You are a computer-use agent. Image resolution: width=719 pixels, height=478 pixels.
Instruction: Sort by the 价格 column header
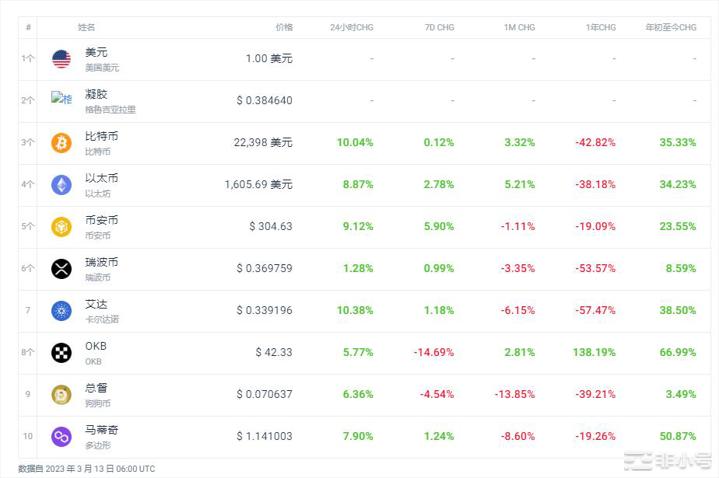[x=284, y=27]
